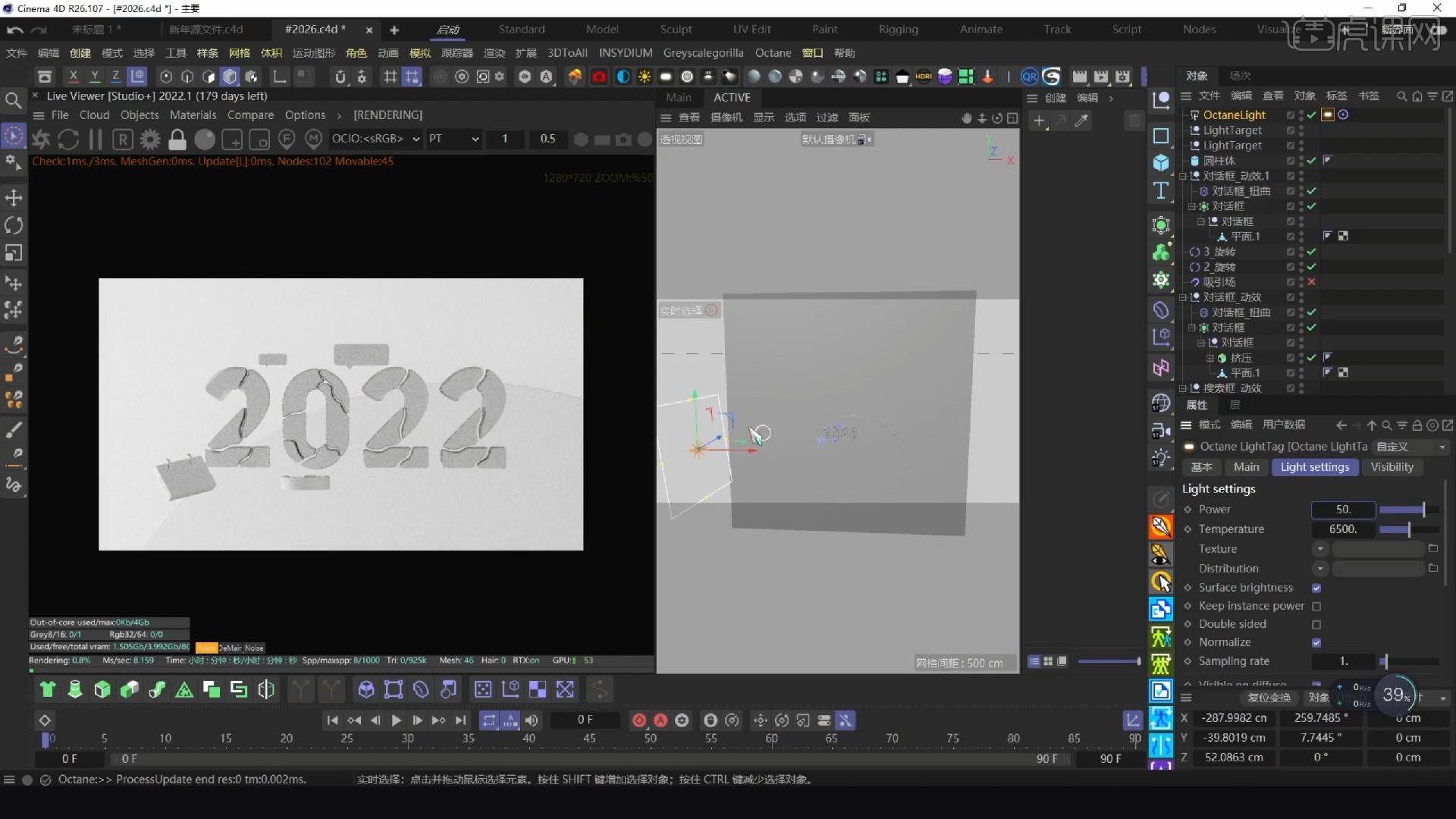The width and height of the screenshot is (1456, 819).
Task: Switch to the attributes Main tab
Action: coord(1246,467)
